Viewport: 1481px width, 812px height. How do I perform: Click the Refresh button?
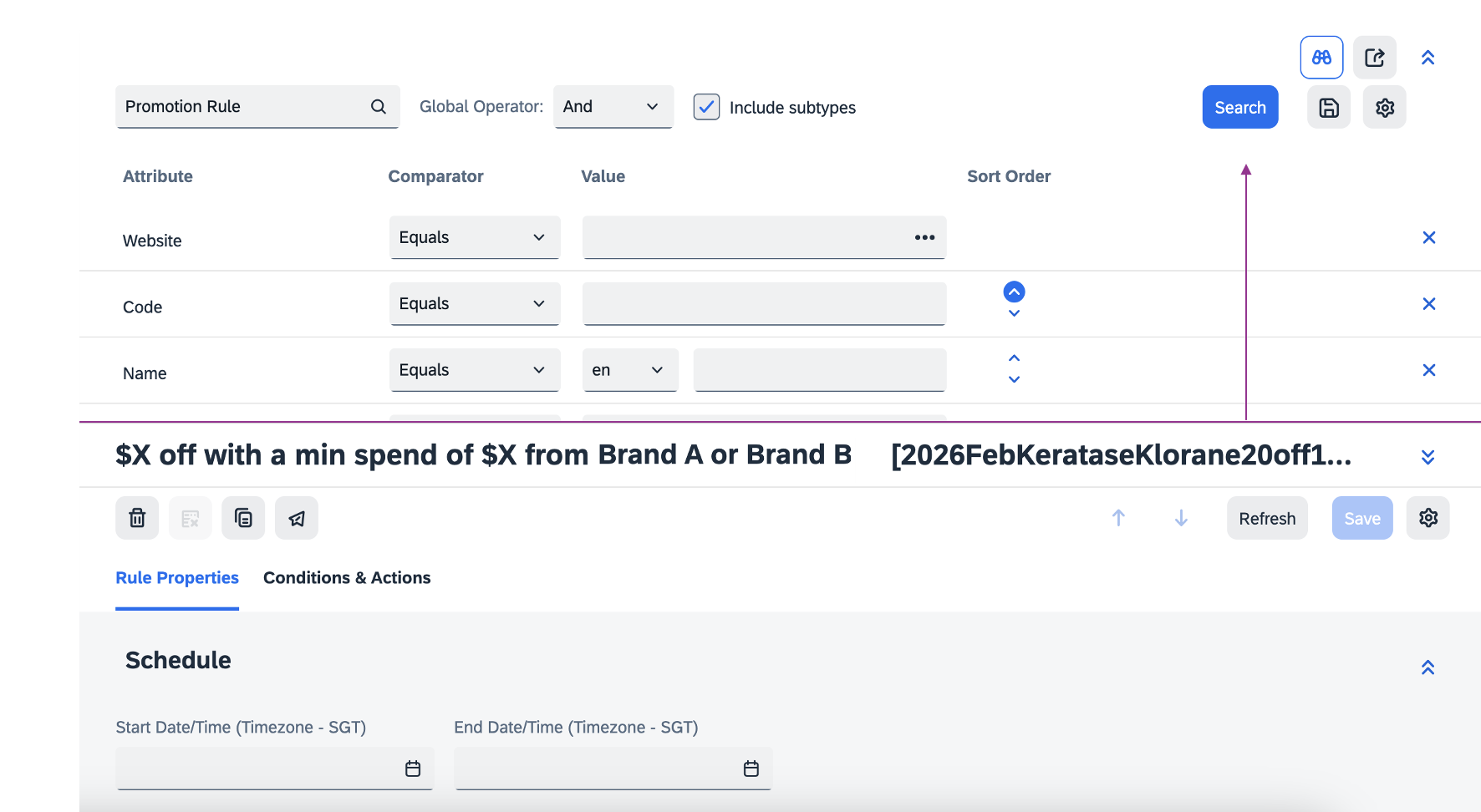pos(1267,519)
